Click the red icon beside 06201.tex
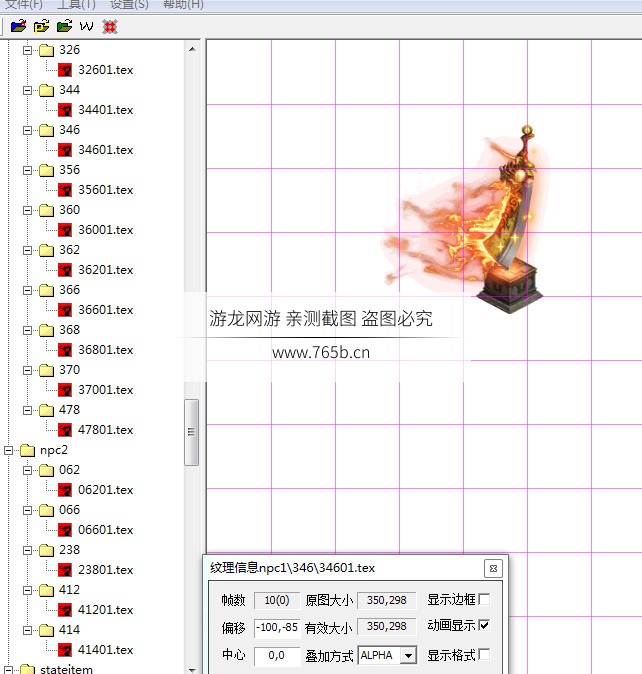This screenshot has width=642, height=674. pyautogui.click(x=65, y=490)
